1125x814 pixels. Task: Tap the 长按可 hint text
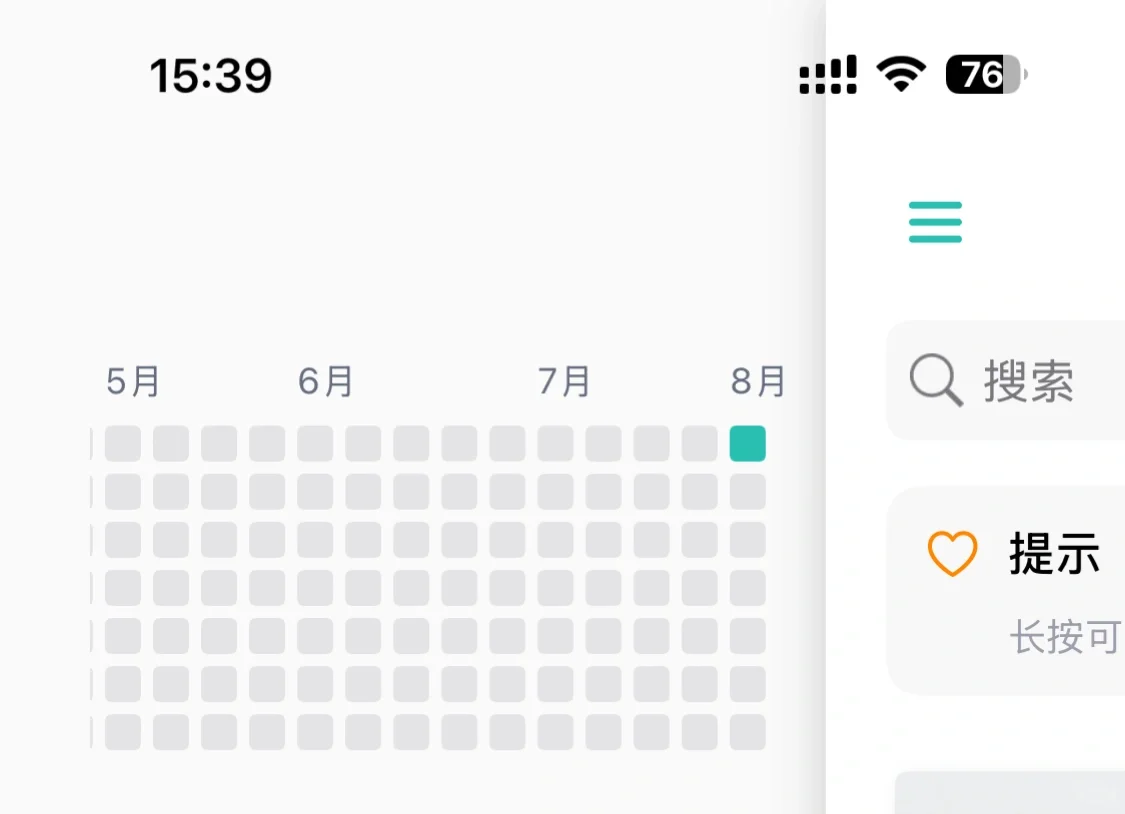coord(1064,637)
